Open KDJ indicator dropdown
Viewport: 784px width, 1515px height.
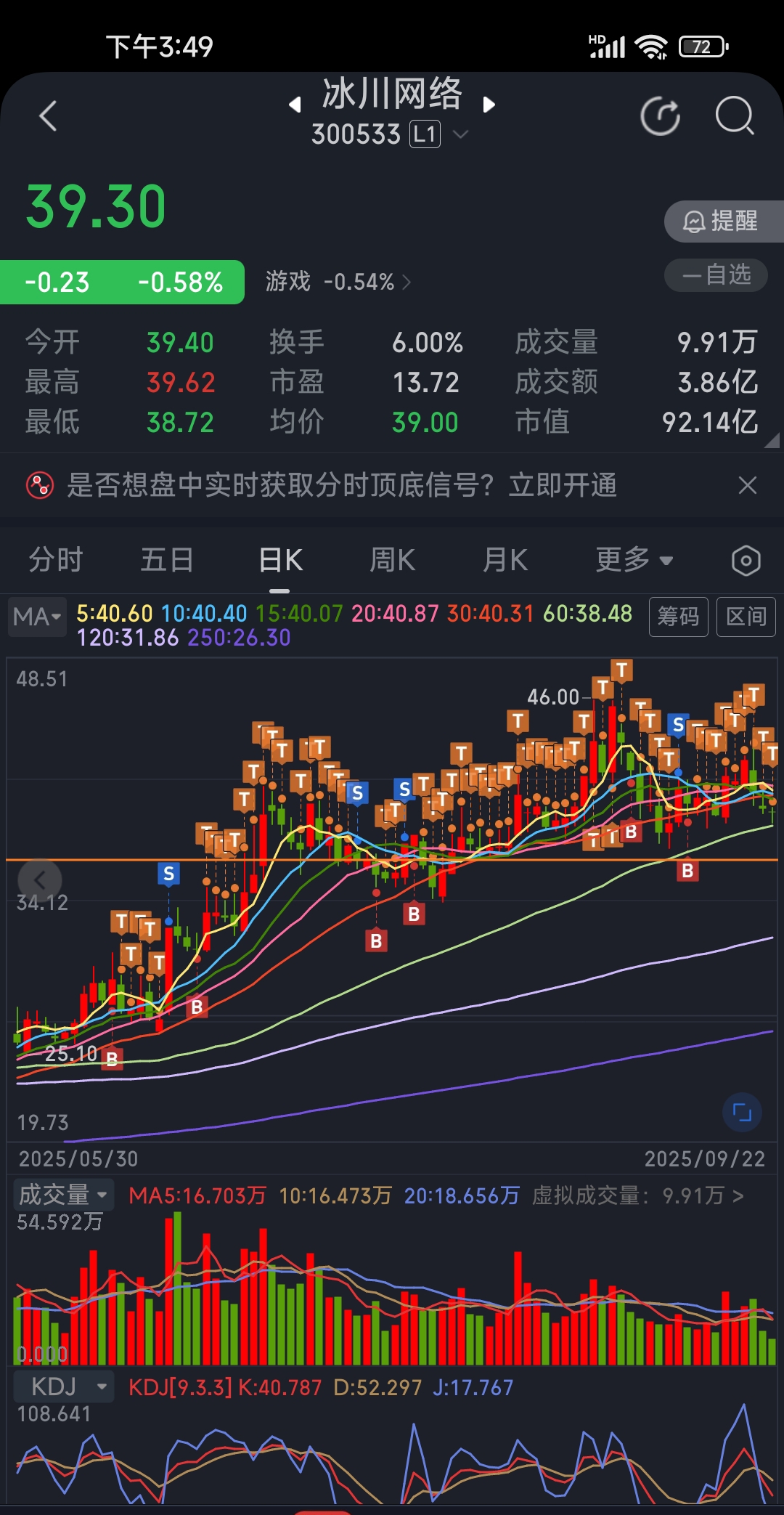64,1386
